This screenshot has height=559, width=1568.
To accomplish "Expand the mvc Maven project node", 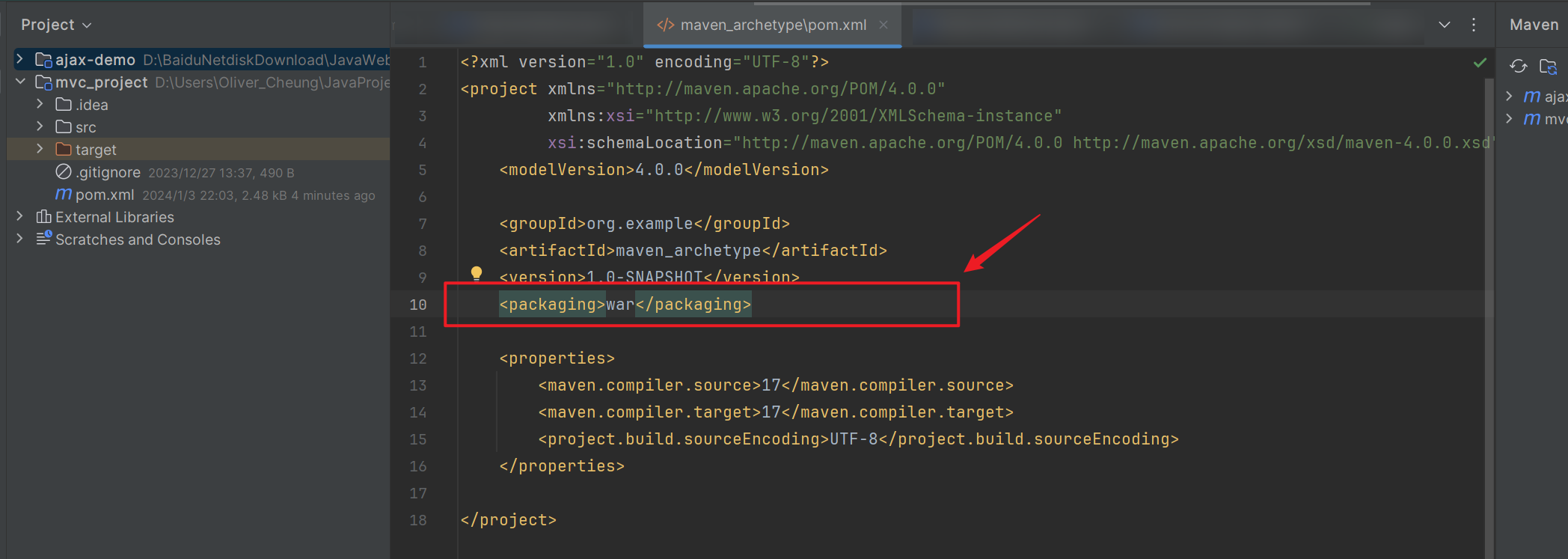I will point(1509,118).
